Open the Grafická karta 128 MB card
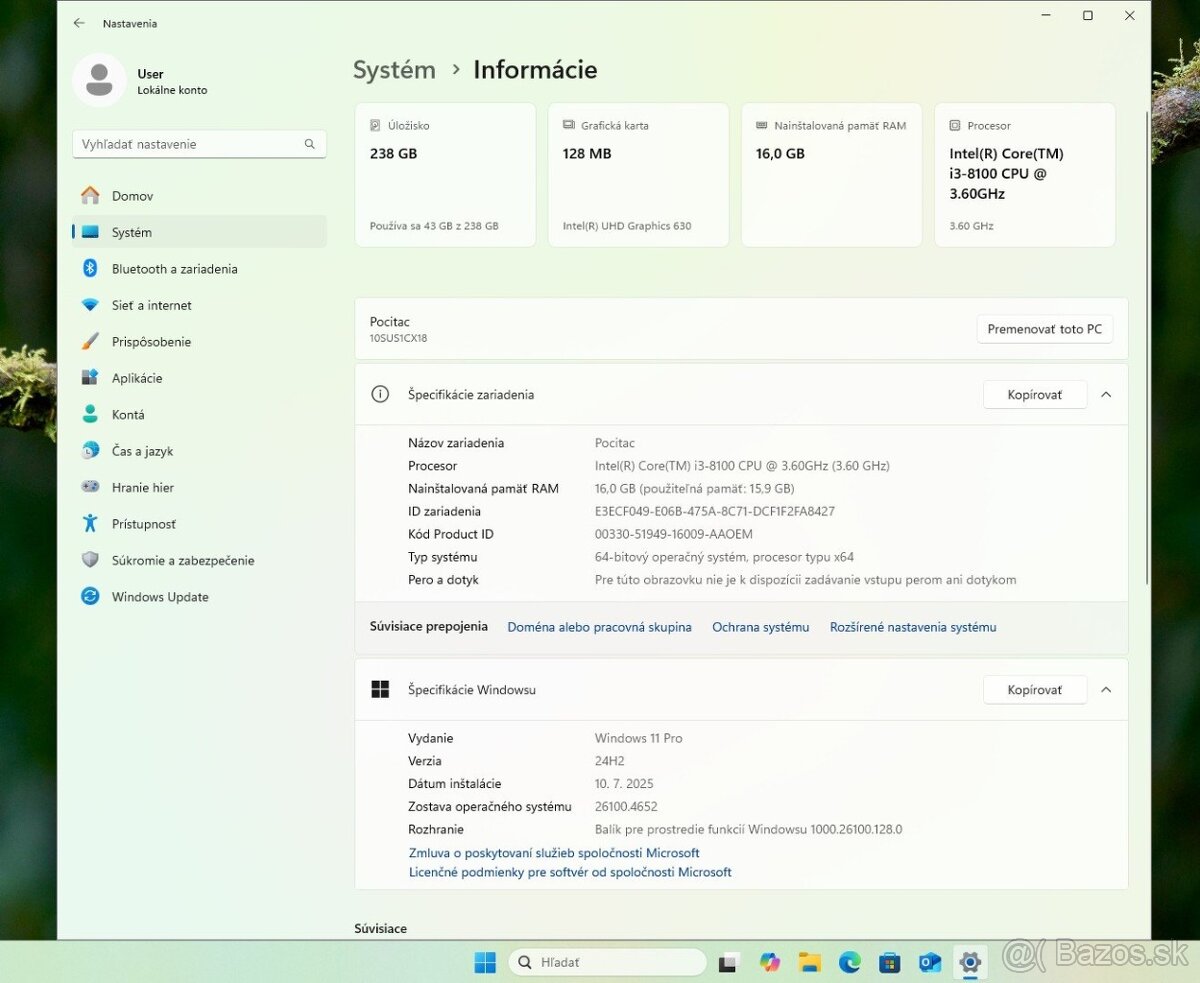Screen dimensions: 1200x983 [638, 175]
